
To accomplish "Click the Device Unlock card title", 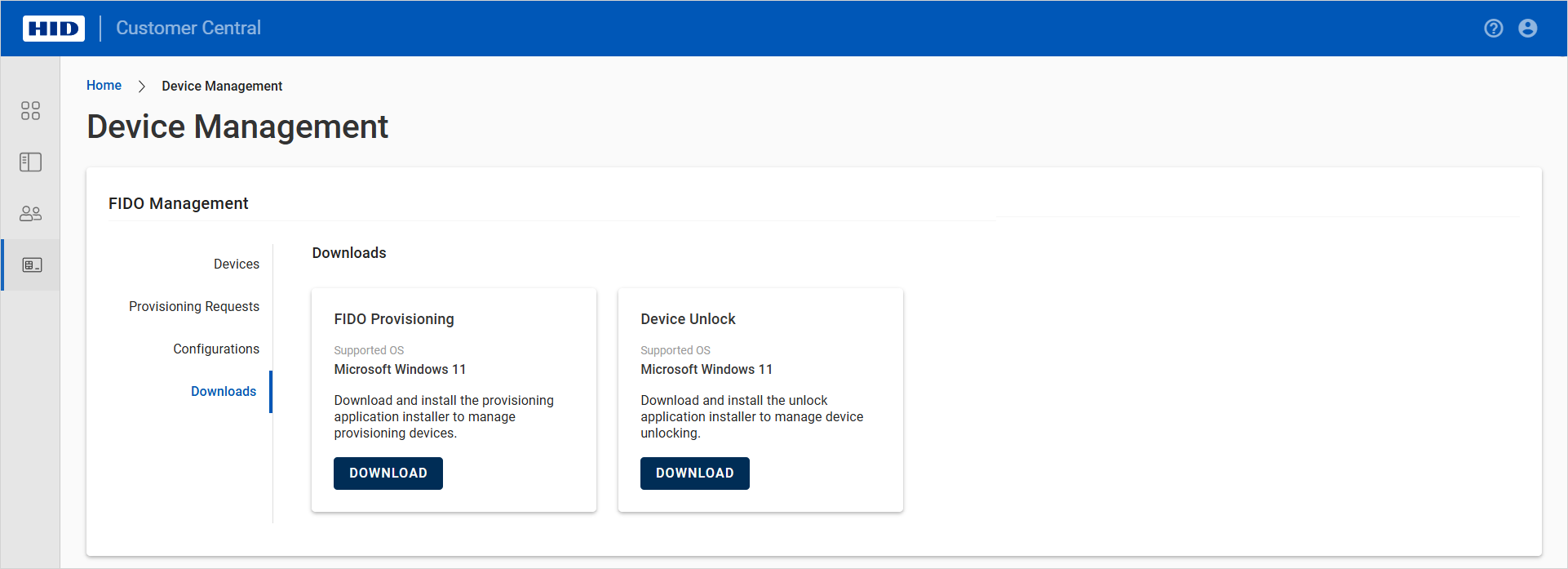I will tap(688, 319).
